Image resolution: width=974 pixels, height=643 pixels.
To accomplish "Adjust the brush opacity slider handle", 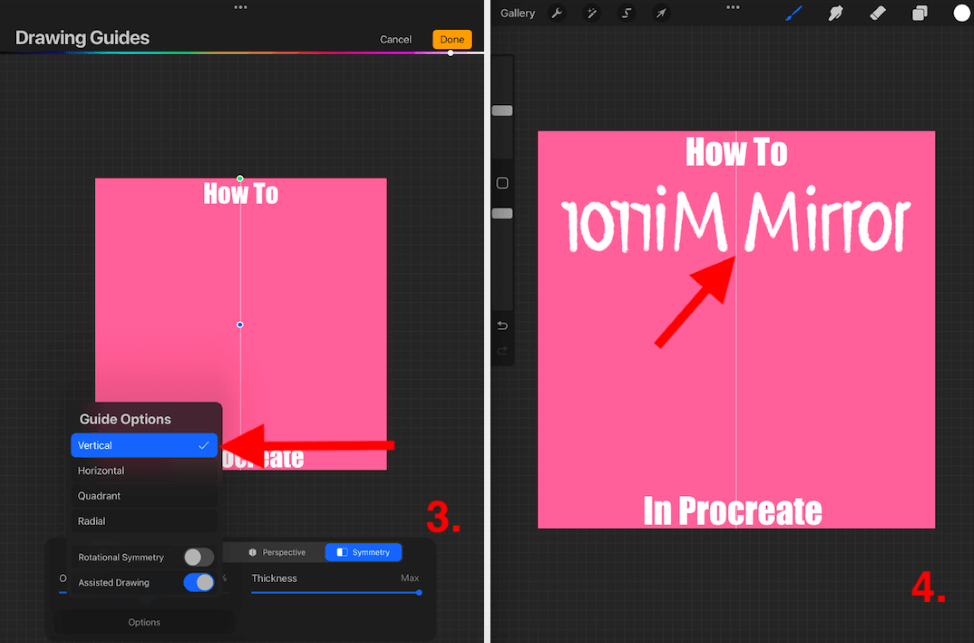I will tap(503, 214).
